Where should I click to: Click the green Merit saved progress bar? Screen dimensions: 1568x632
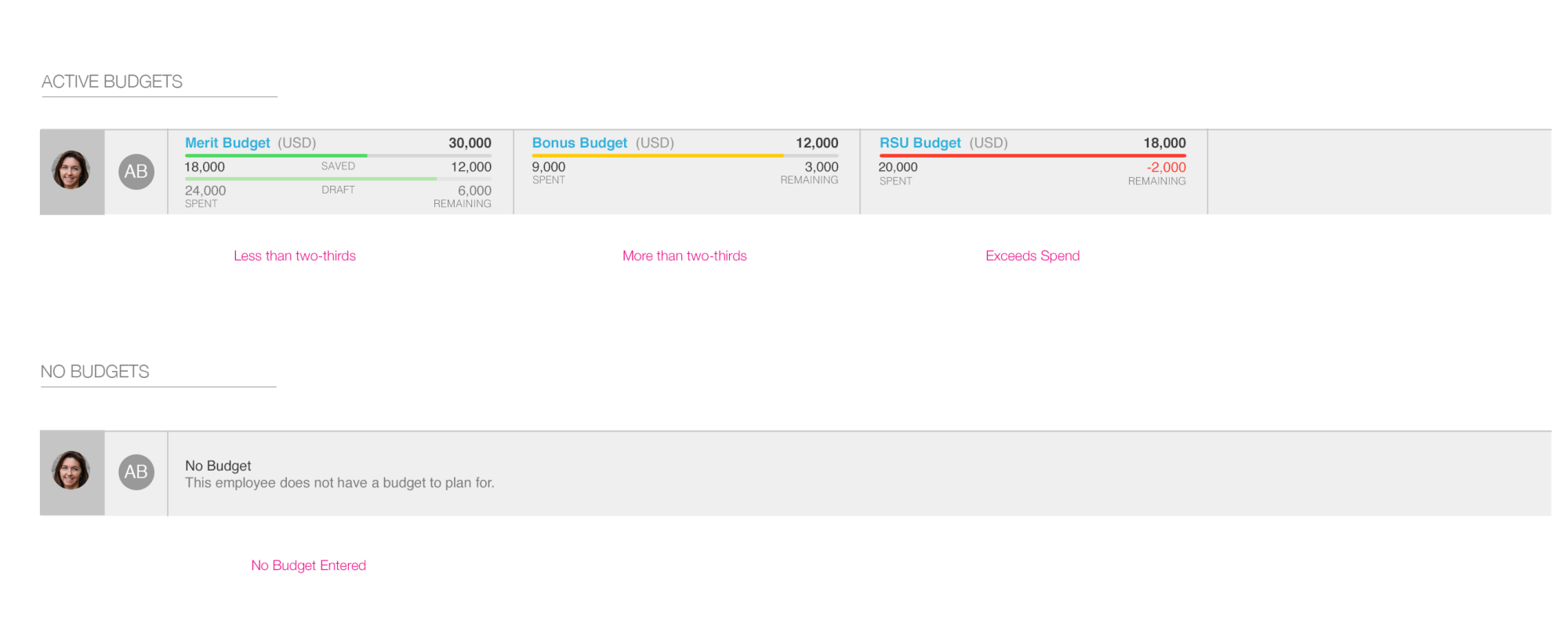pyautogui.click(x=276, y=156)
